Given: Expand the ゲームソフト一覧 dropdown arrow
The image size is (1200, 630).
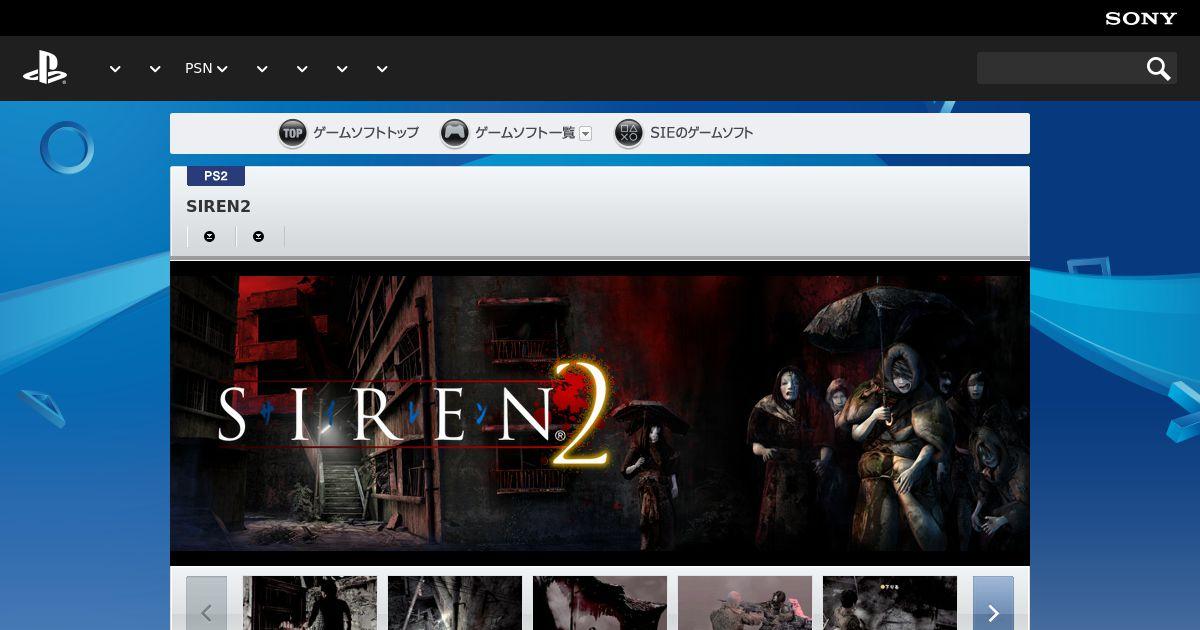Looking at the screenshot, I should tap(586, 133).
